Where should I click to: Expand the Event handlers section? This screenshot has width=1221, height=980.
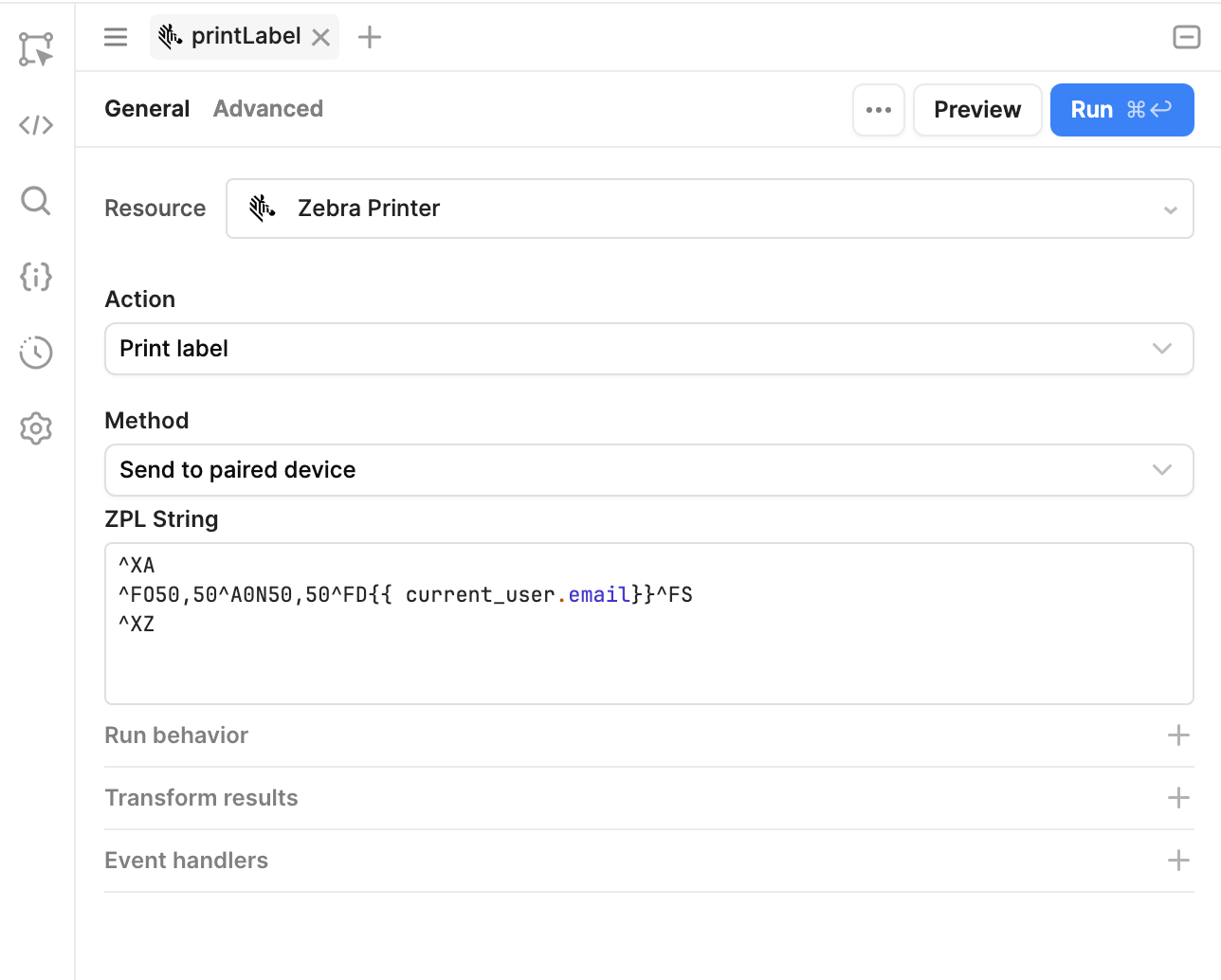648,861
